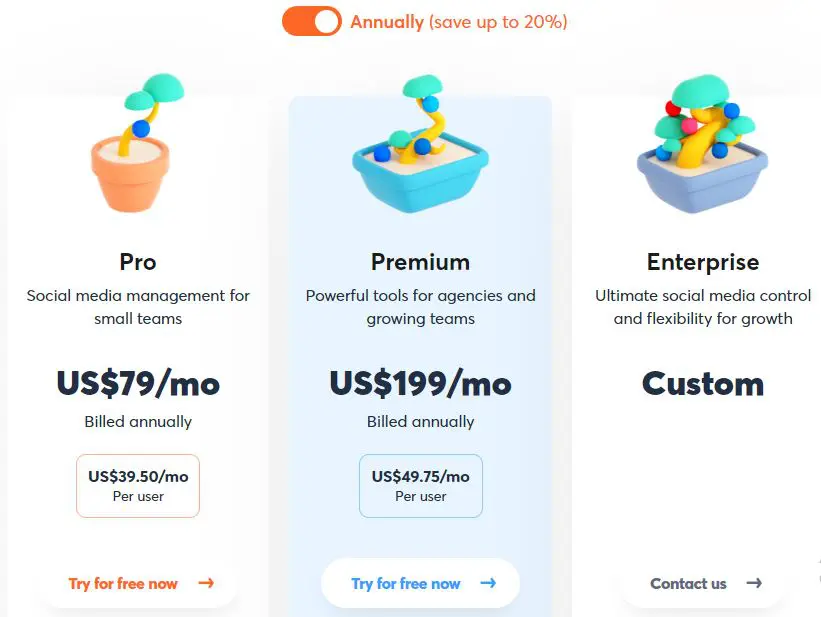Click the arrow icon in Premium's Try for free button
Viewport: 821px width, 617px height.
(487, 584)
